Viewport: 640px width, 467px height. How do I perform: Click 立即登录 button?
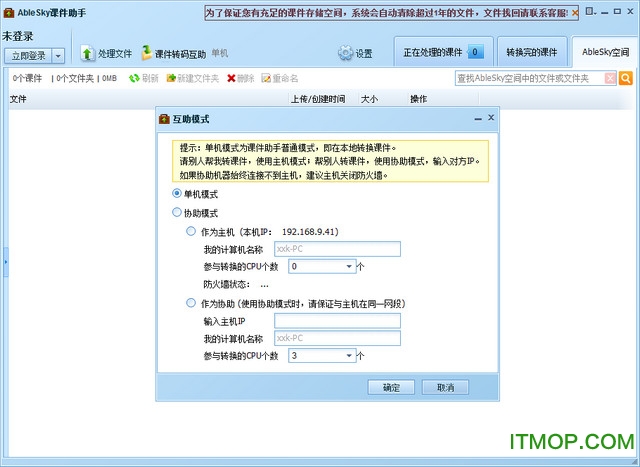[x=28, y=56]
